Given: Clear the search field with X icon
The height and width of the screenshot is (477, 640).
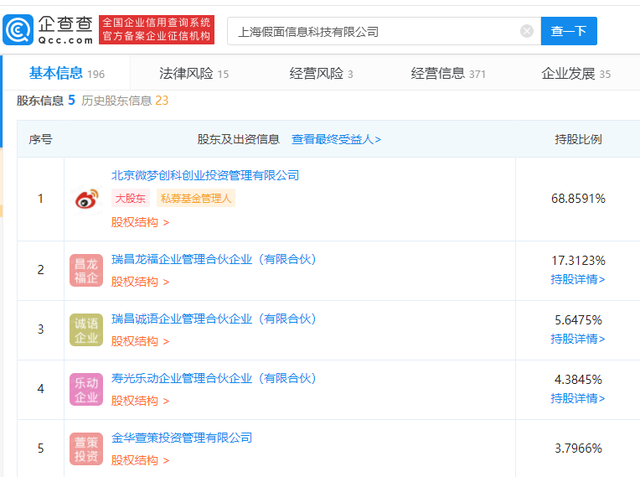Looking at the screenshot, I should coord(527,31).
